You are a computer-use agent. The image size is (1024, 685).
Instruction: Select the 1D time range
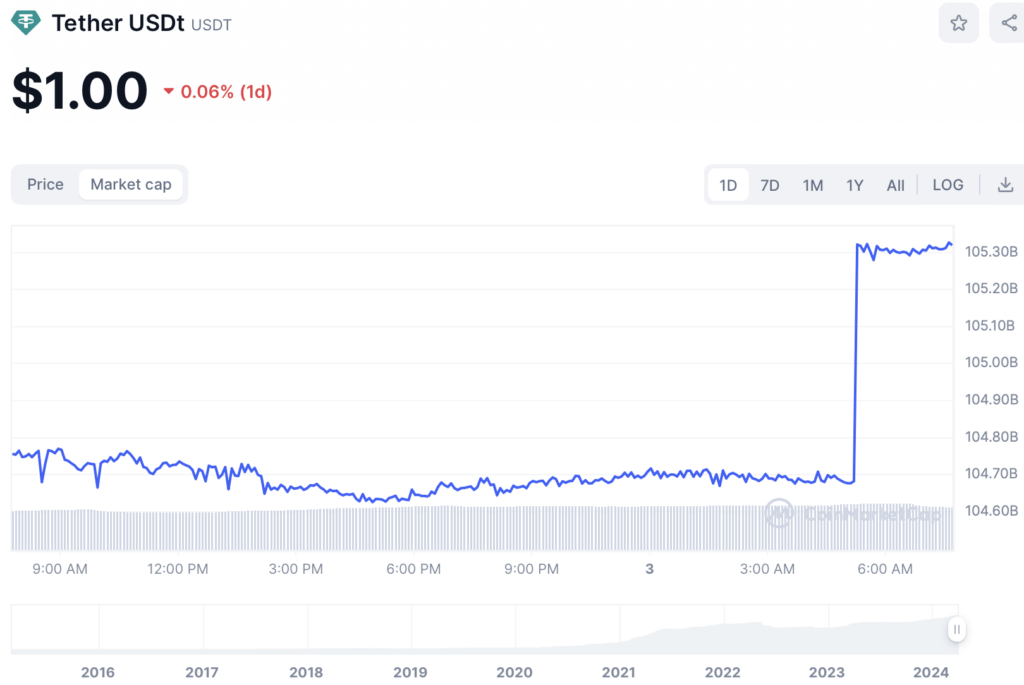coord(728,185)
